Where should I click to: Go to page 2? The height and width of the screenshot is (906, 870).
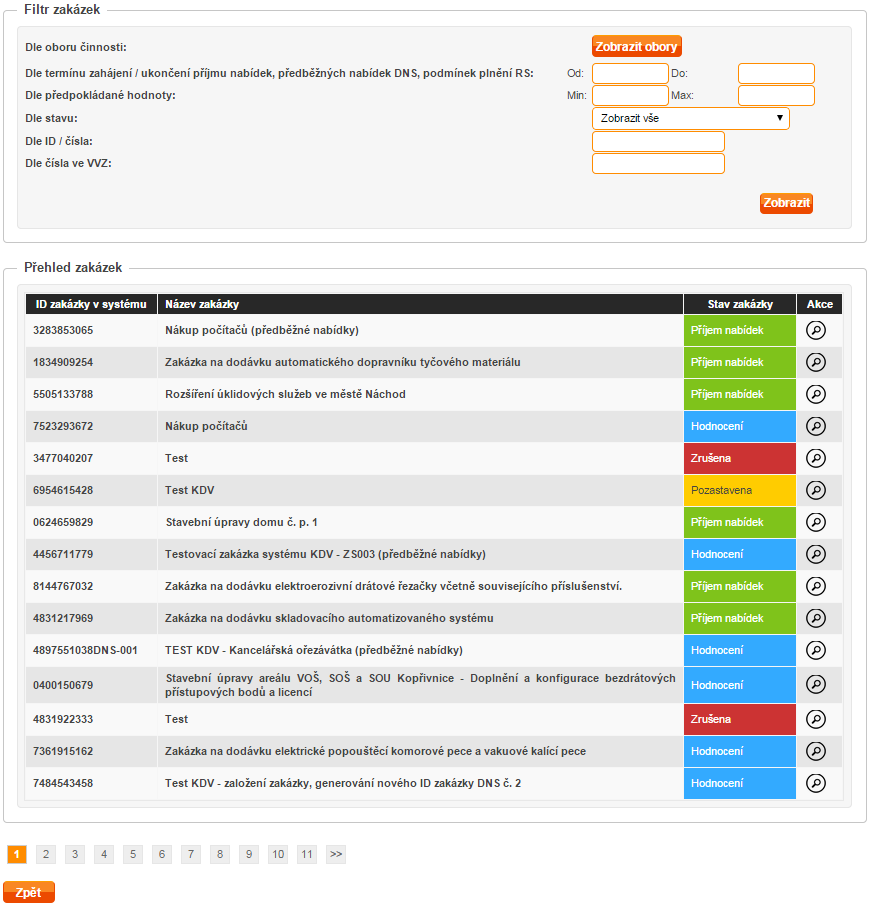coord(46,854)
